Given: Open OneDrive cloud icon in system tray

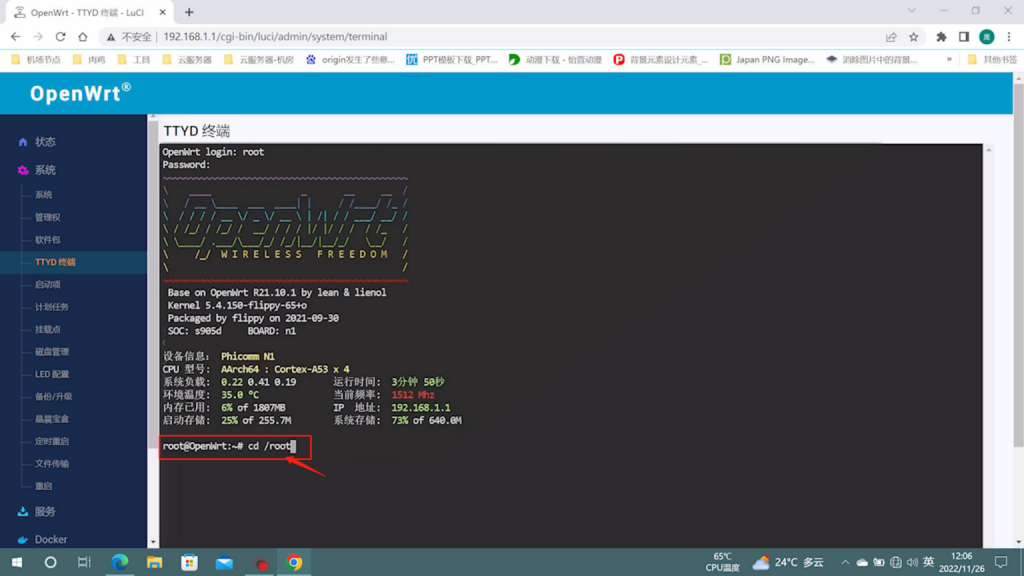Looking at the screenshot, I should 862,562.
